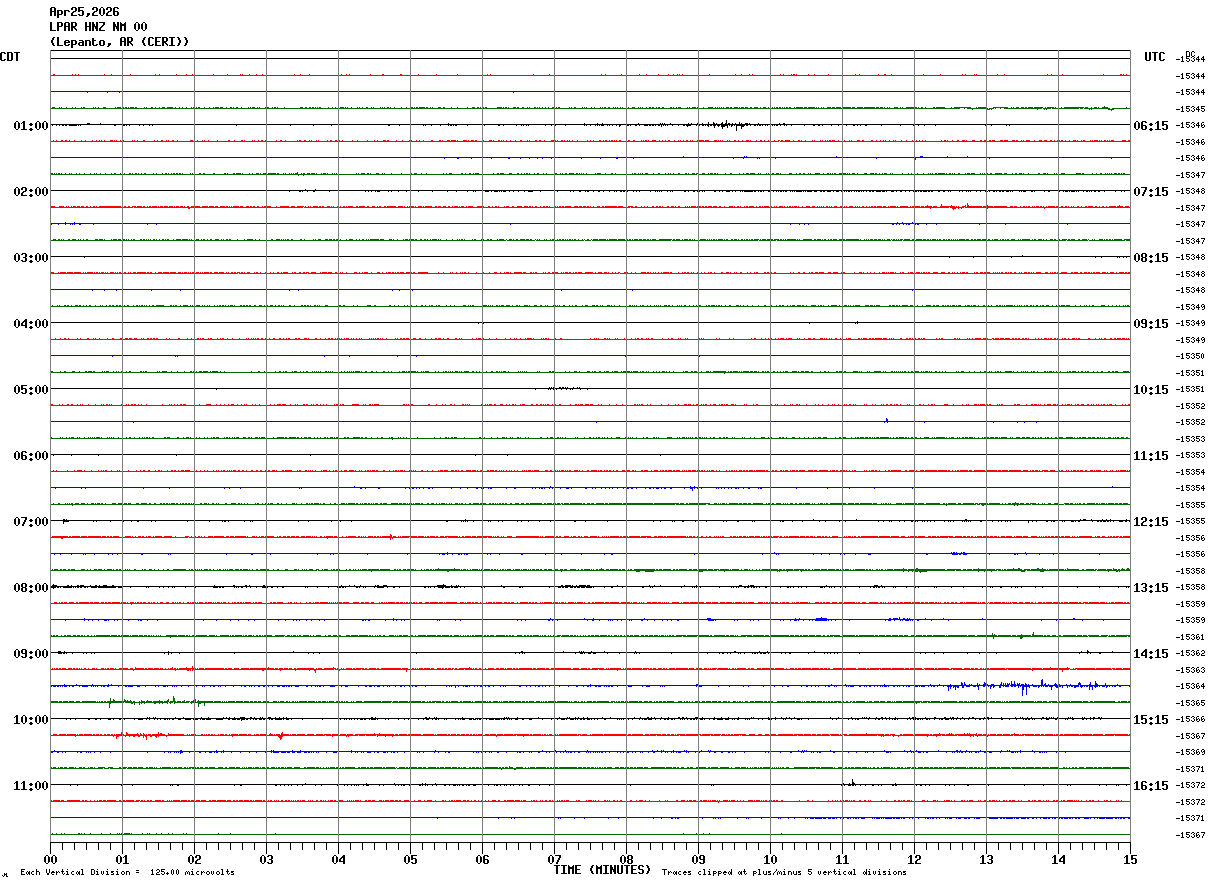The height and width of the screenshot is (886, 1210).
Task: Click the -15366 DC offset value
Action: 1190,719
